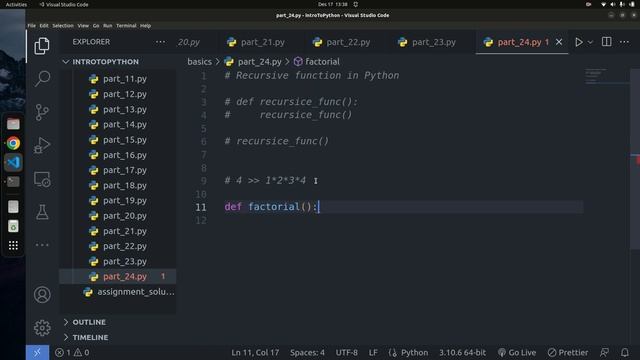Start Go Live server
Screen dimensions: 640x360
click(x=517, y=353)
